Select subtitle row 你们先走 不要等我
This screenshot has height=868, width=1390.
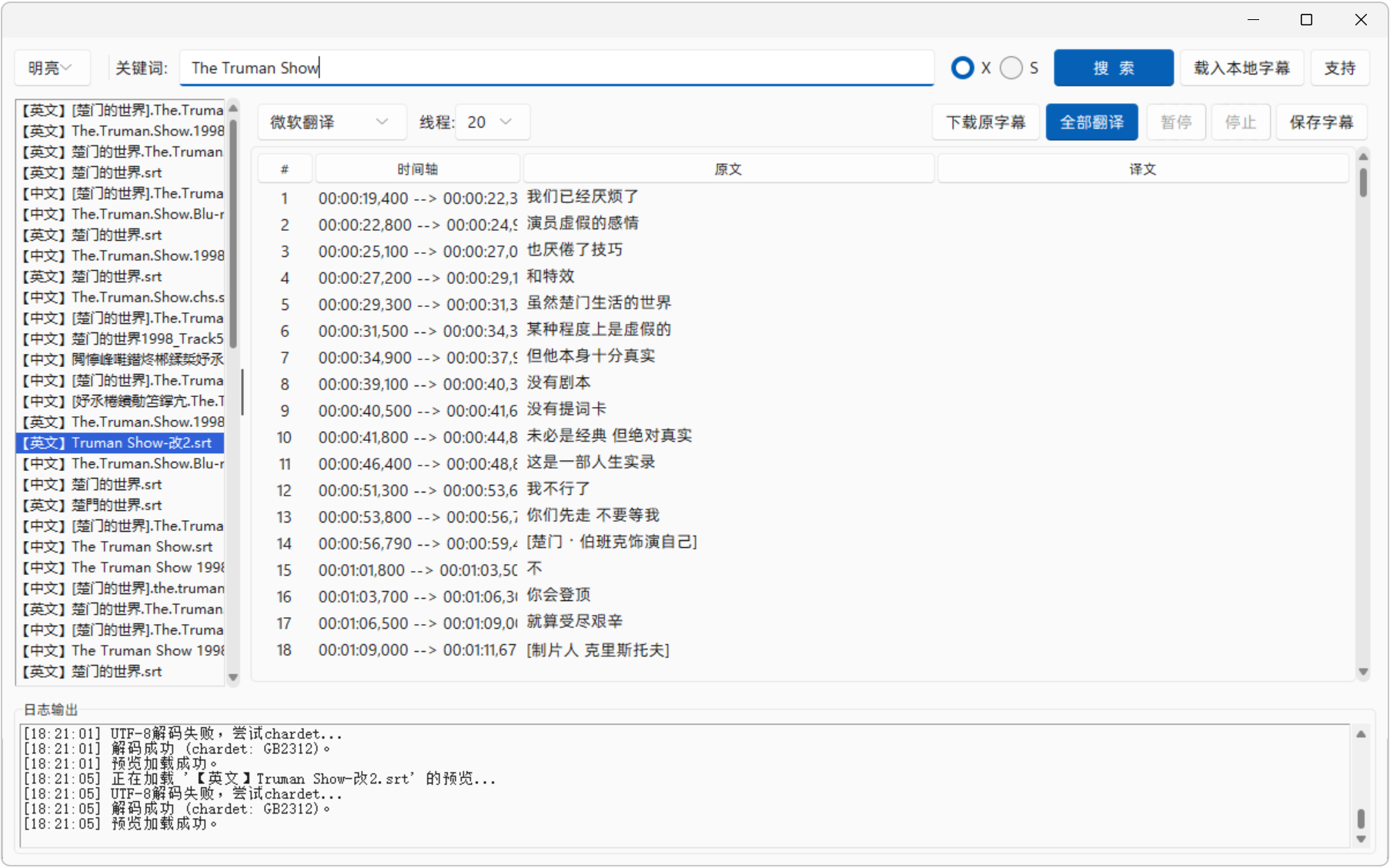(x=804, y=516)
